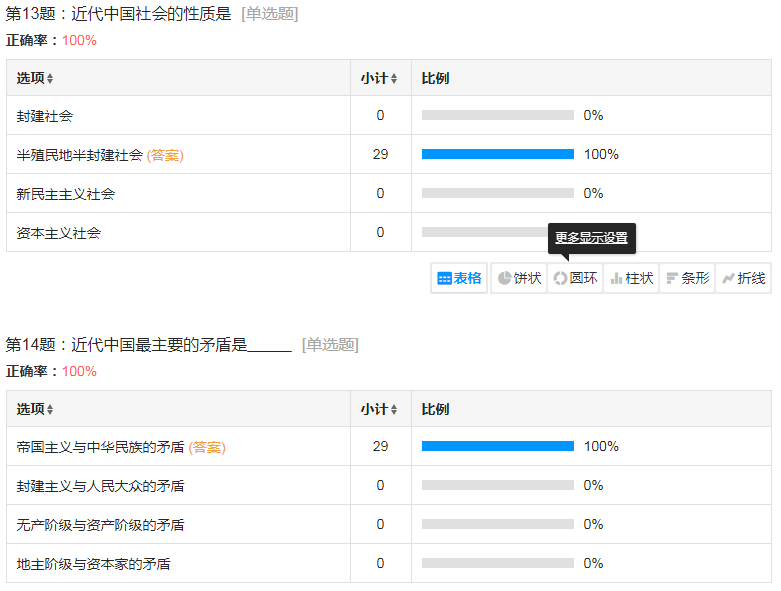This screenshot has height=591, width=781.
Task: Select the 封建社会 option row
Action: (45, 116)
